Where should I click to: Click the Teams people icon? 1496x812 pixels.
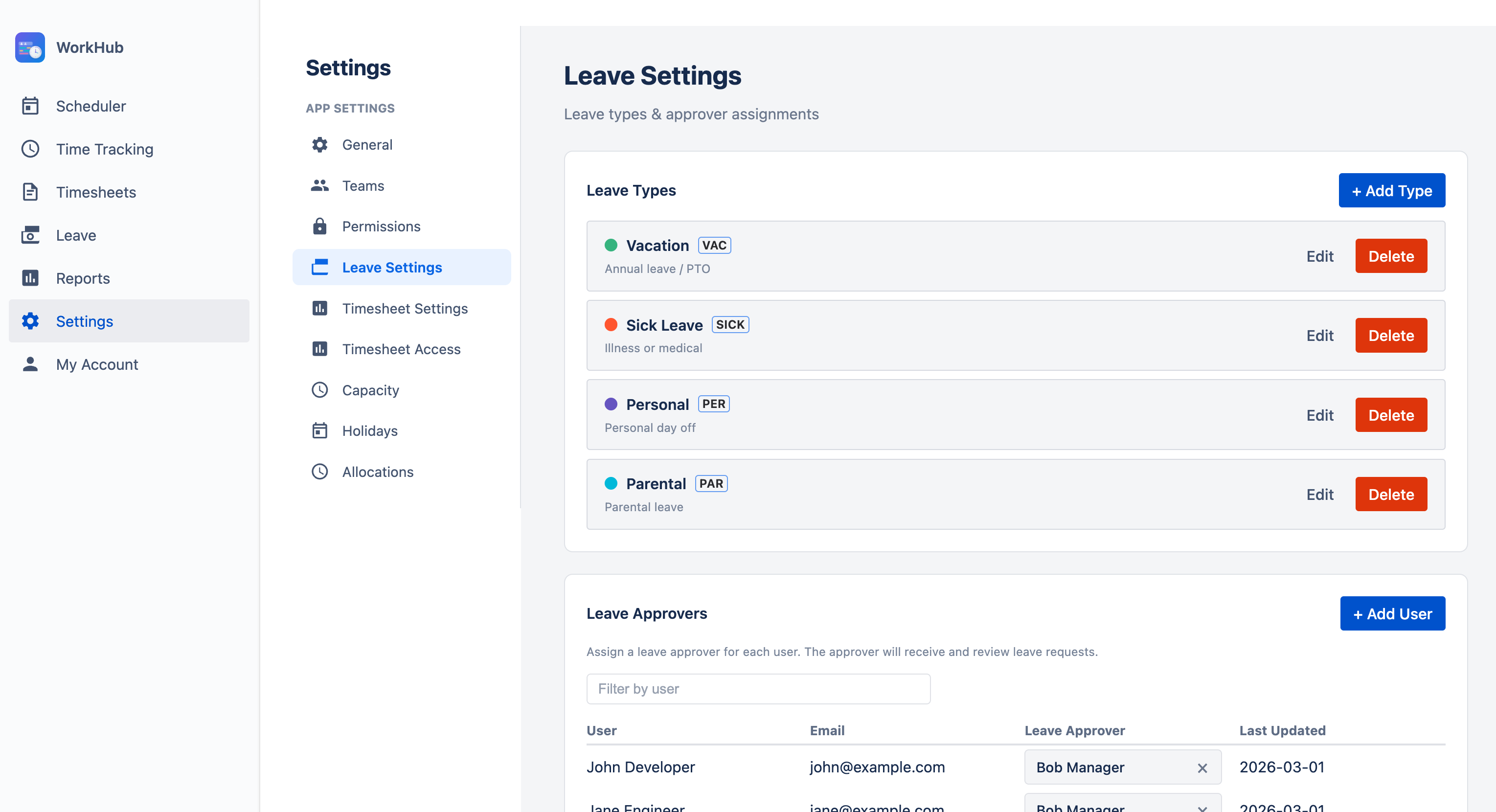320,185
